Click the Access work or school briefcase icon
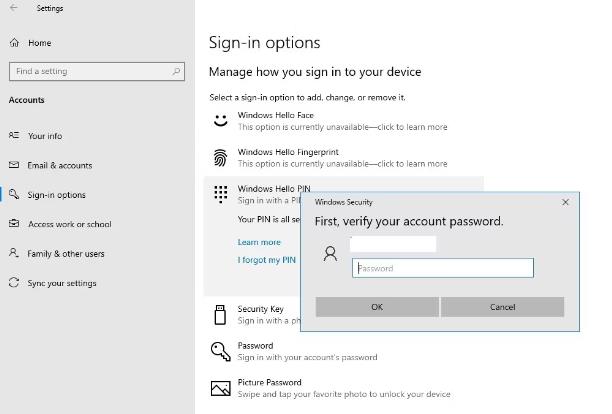 pos(14,224)
